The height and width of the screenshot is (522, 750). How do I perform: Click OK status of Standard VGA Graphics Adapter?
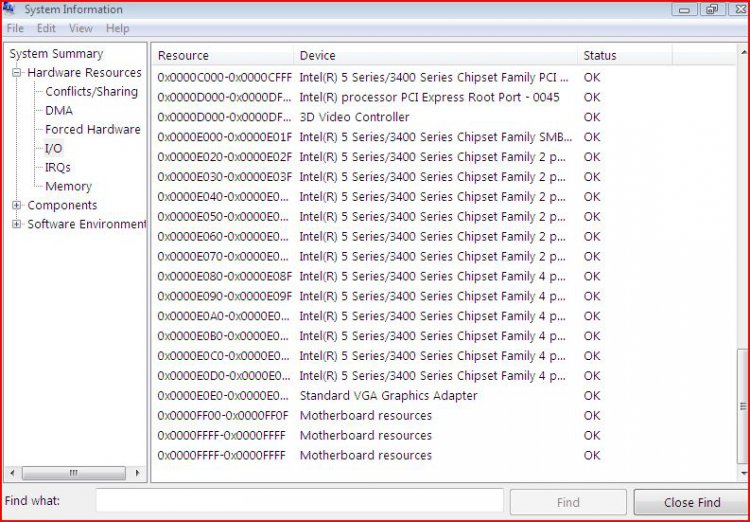click(x=592, y=396)
